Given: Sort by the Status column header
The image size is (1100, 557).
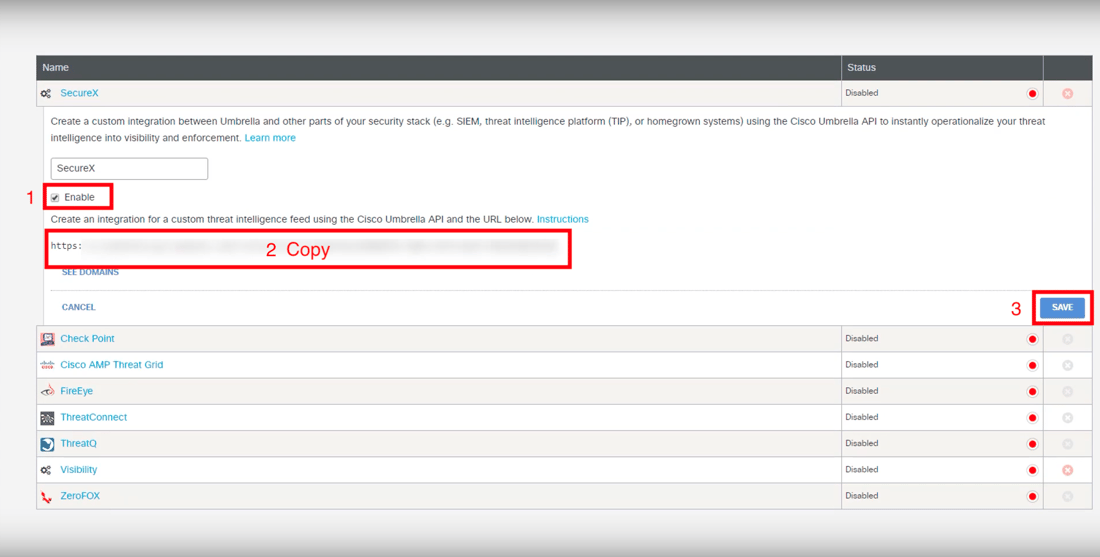Looking at the screenshot, I should 861,67.
